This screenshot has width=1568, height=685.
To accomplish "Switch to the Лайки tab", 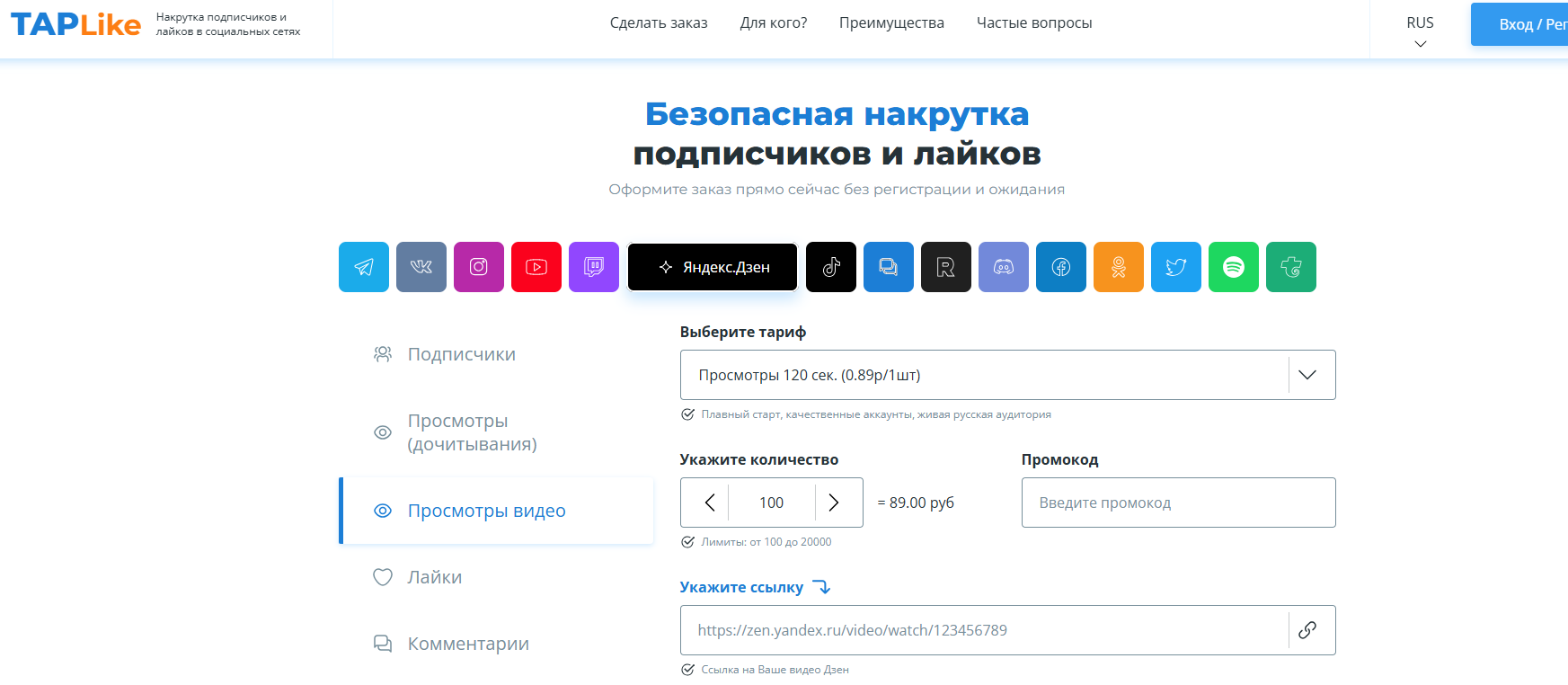I will click(x=496, y=577).
